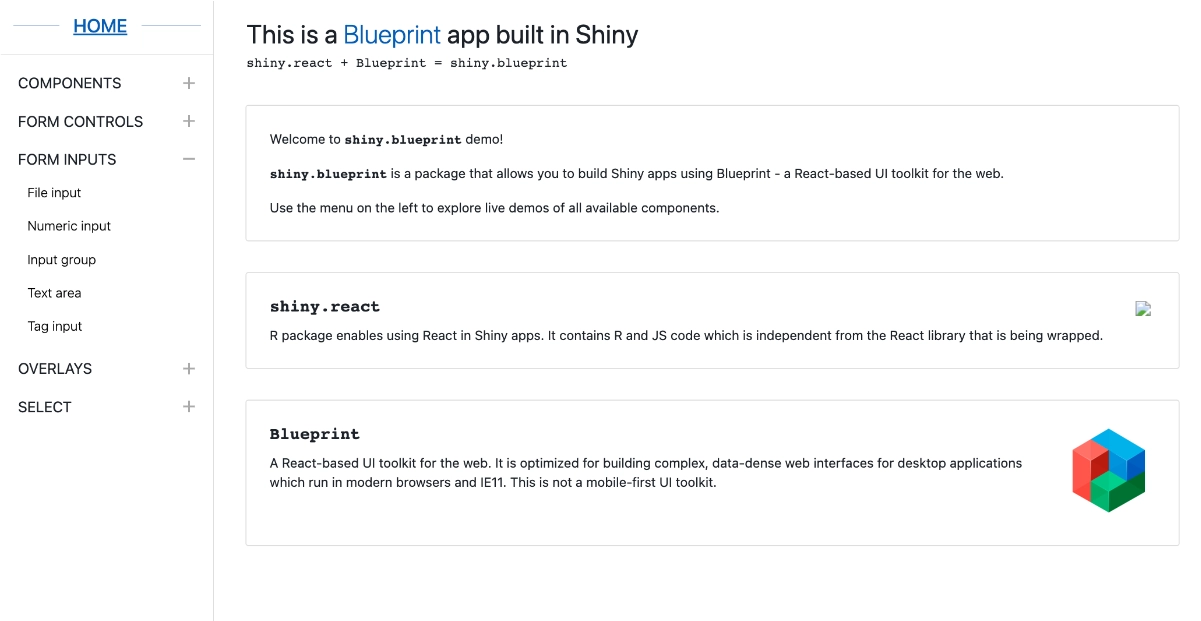Open the Numeric input demo
Viewport: 1201px width, 621px height.
pos(69,226)
